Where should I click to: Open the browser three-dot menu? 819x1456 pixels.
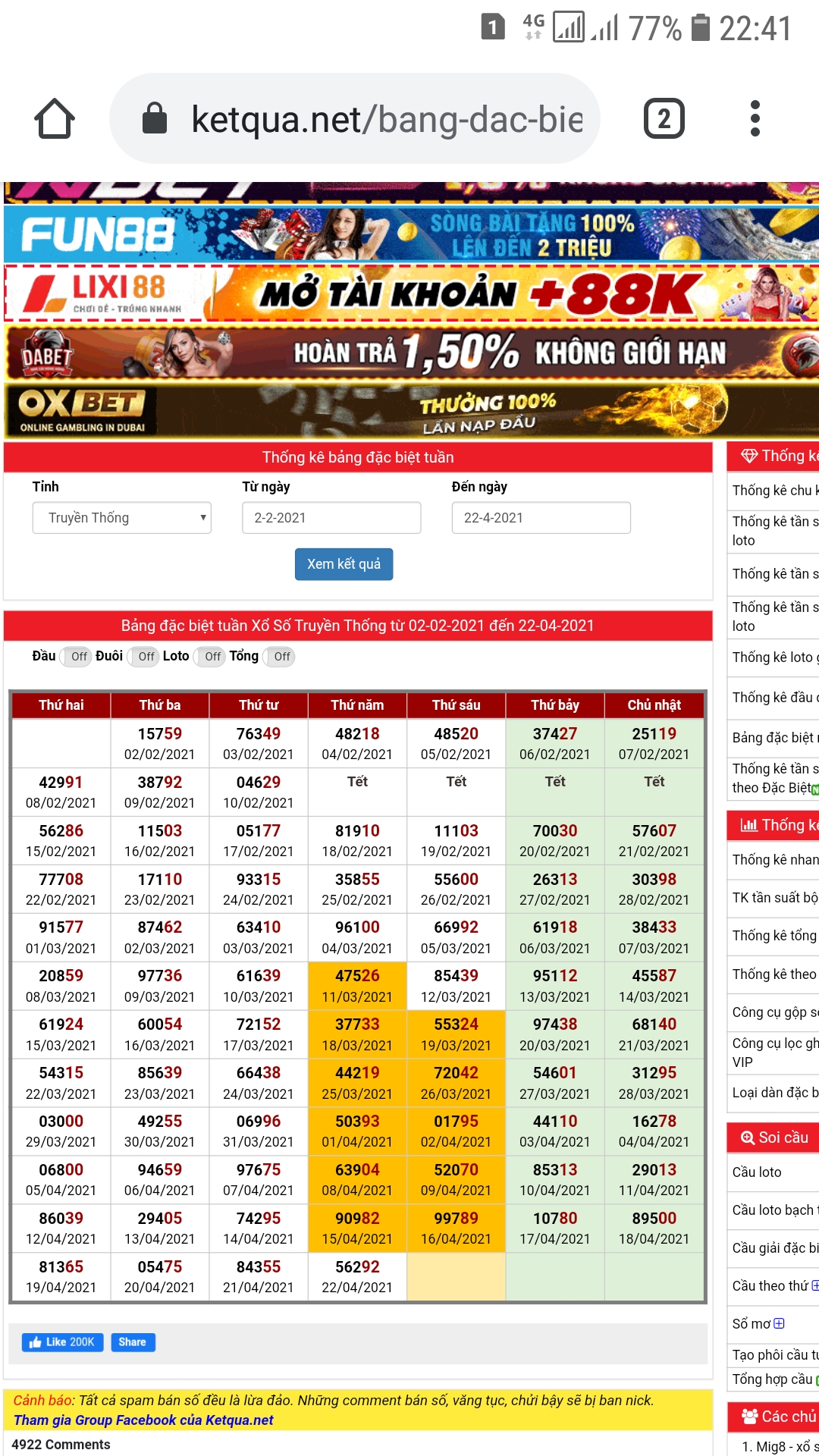click(755, 119)
